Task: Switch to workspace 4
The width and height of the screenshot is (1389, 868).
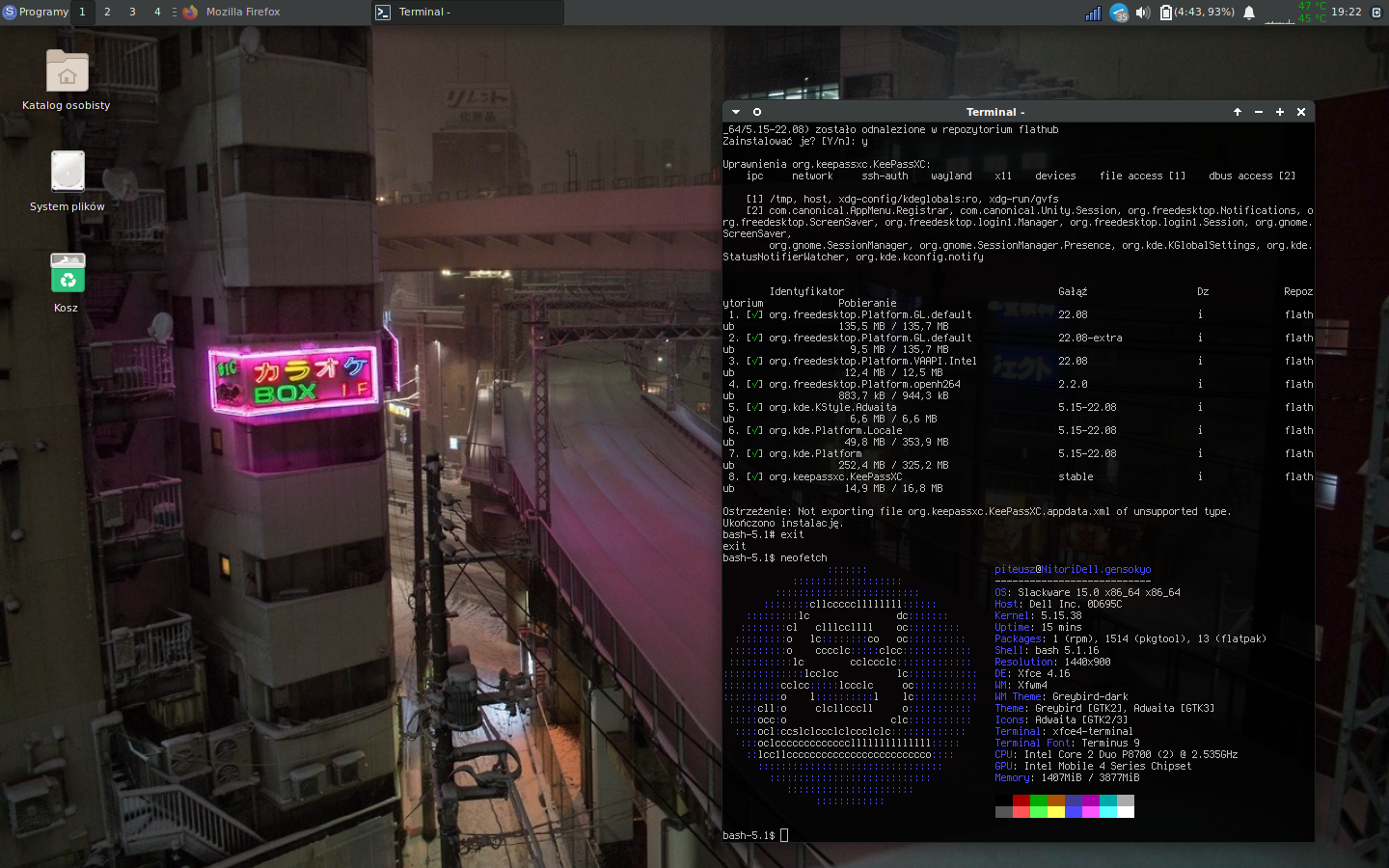Action: coord(157,12)
